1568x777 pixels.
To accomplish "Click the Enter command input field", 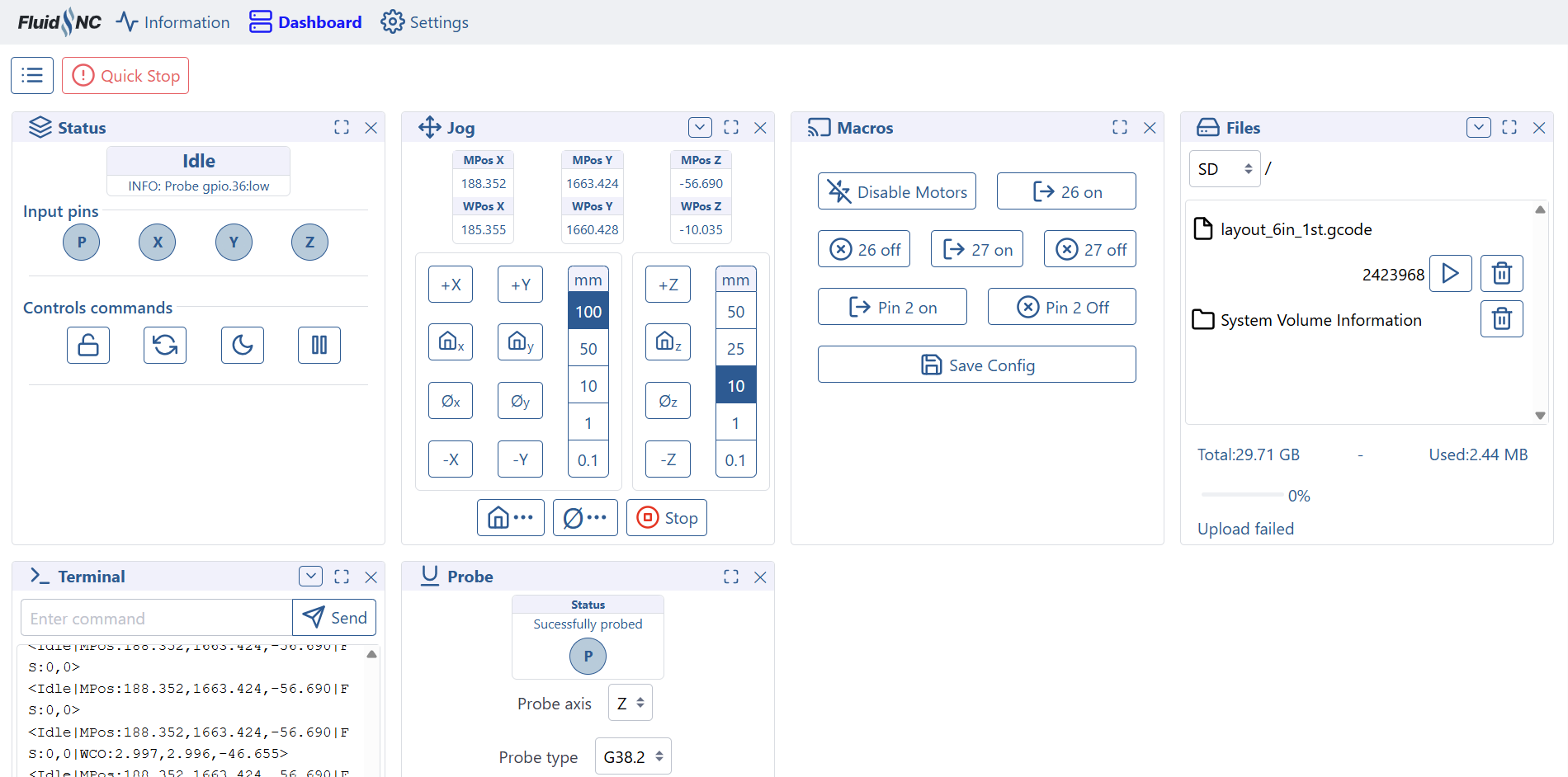I will [x=157, y=618].
